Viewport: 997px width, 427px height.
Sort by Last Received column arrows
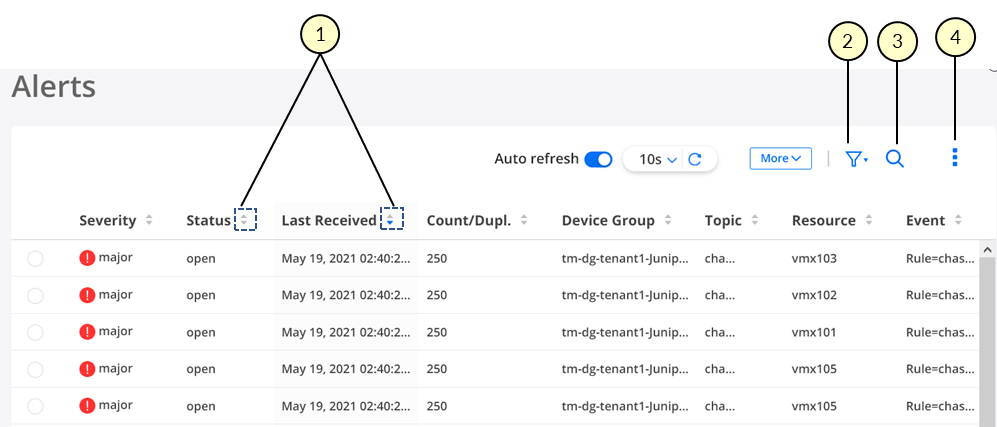pyautogui.click(x=392, y=220)
